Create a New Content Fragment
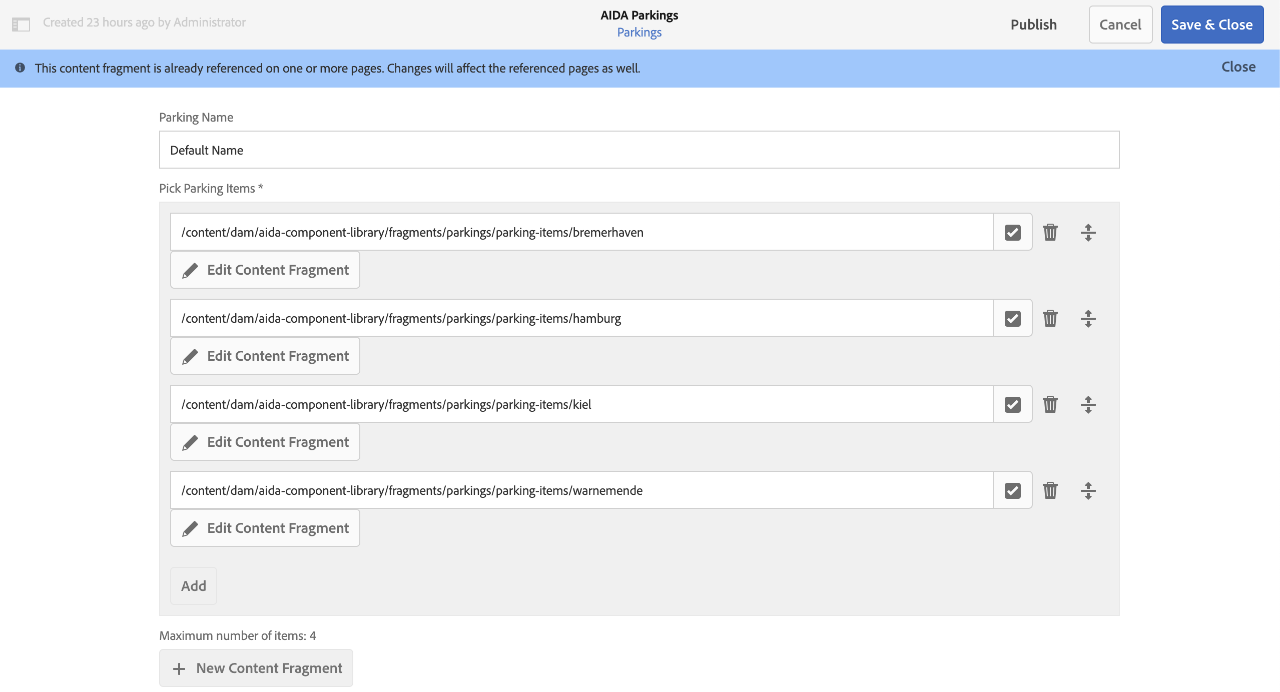1280x692 pixels. [x=256, y=668]
